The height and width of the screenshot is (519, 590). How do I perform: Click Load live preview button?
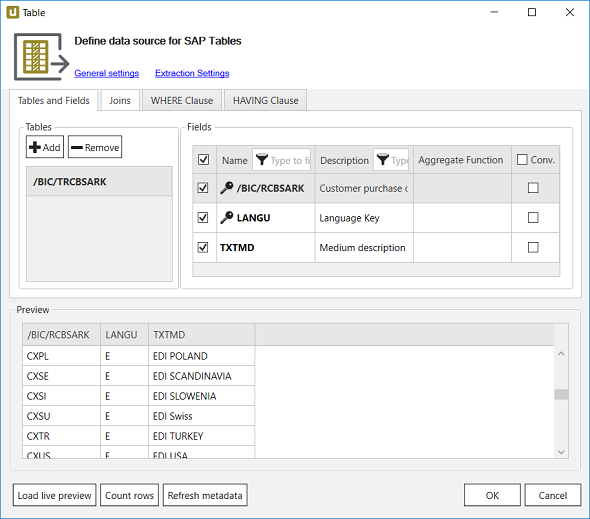[x=55, y=495]
